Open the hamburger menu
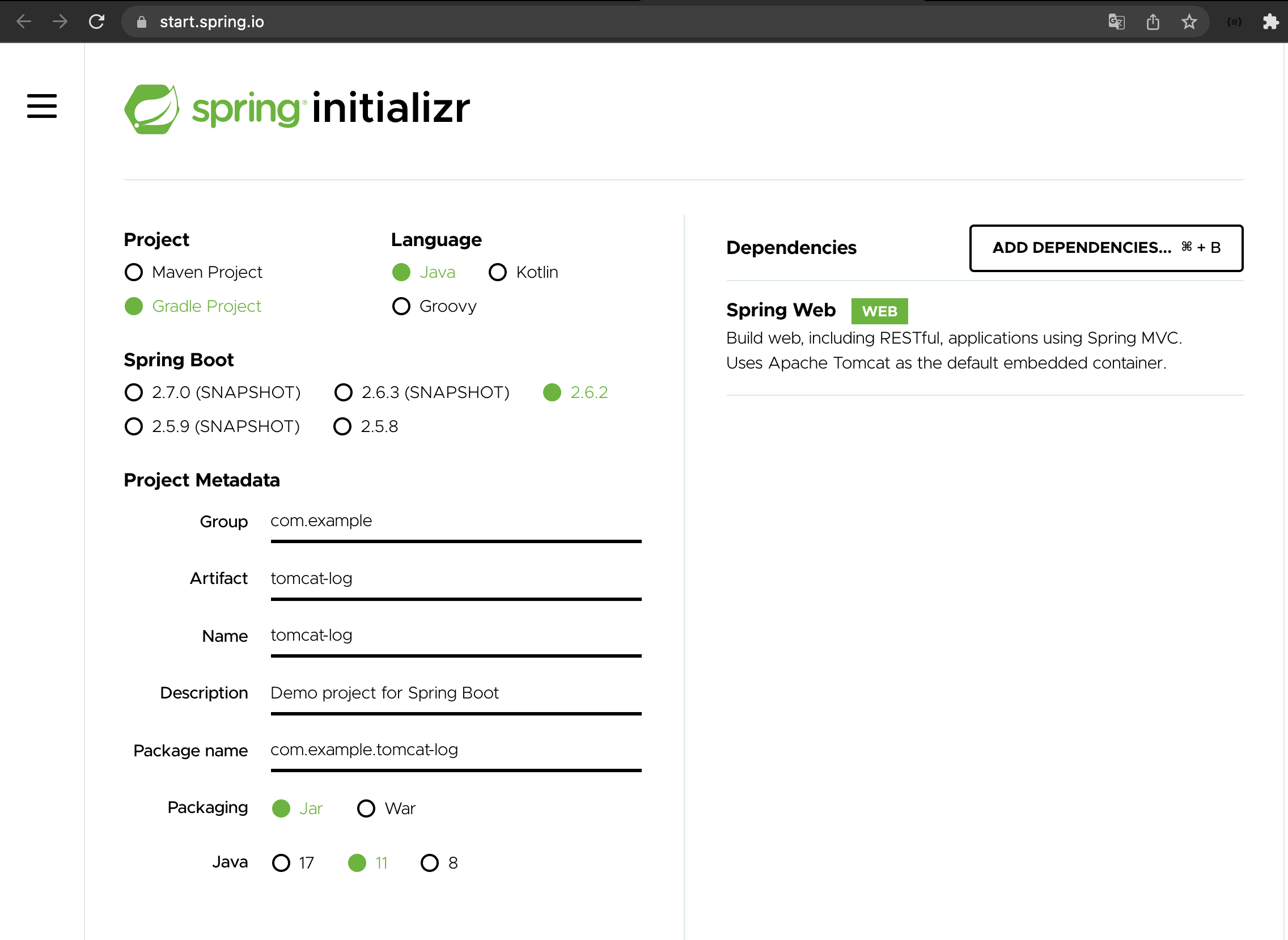Image resolution: width=1288 pixels, height=940 pixels. pos(41,107)
